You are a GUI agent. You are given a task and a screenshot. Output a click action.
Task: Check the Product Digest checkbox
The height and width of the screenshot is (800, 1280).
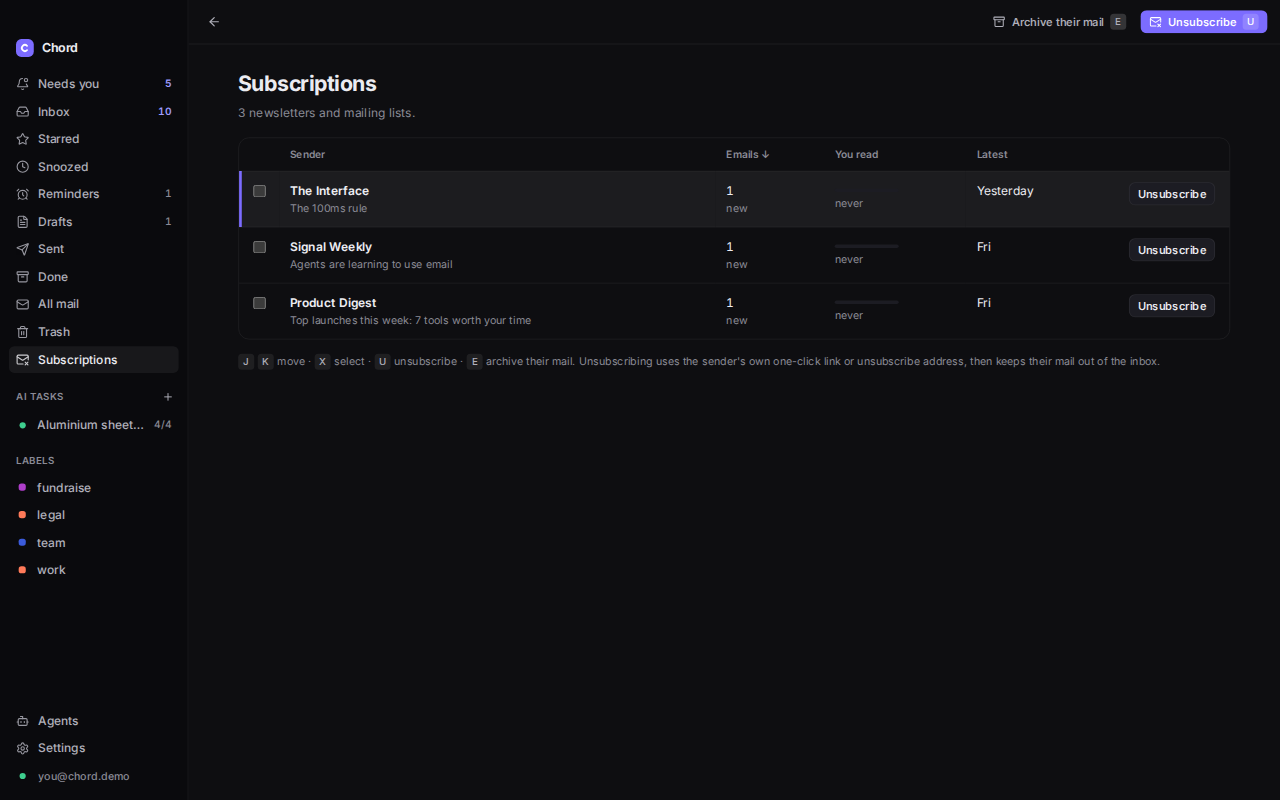click(x=260, y=303)
